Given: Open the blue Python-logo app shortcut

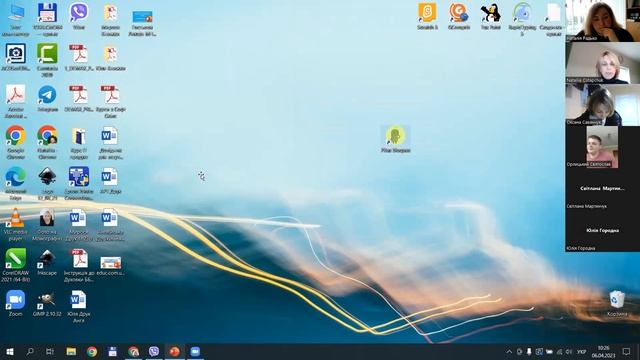Looking at the screenshot, I should click(x=79, y=183).
